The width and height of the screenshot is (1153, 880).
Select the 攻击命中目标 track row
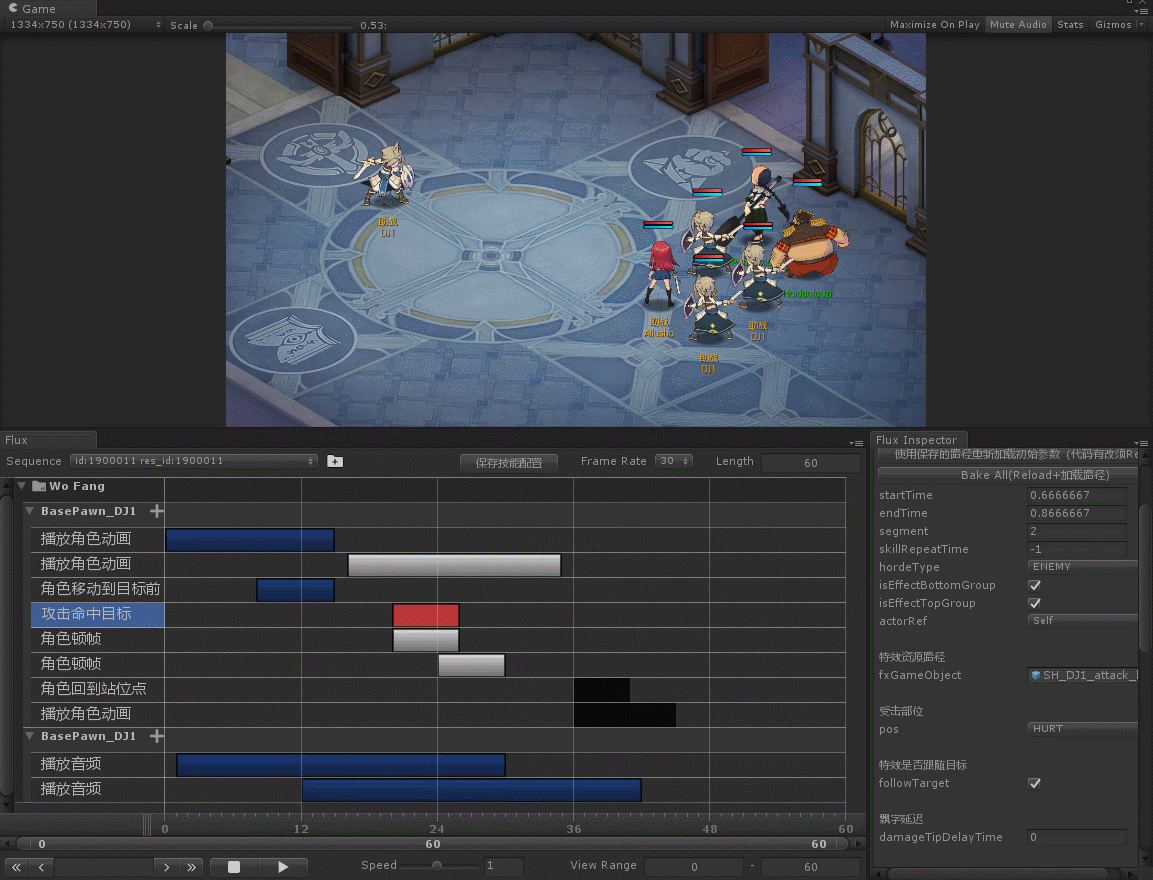(438, 615)
